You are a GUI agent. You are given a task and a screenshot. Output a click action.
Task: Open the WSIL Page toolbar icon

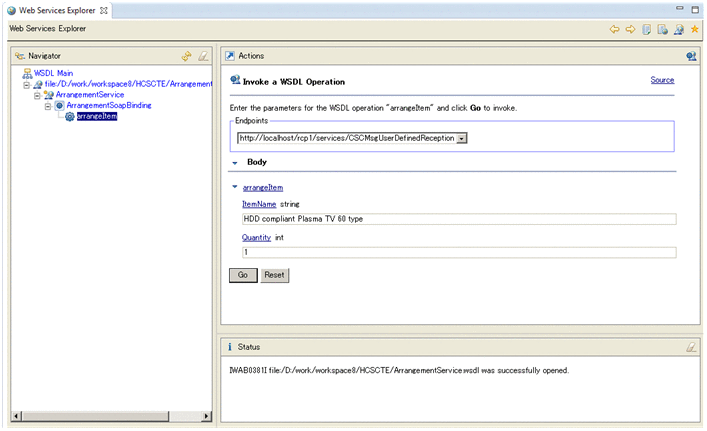click(x=663, y=29)
